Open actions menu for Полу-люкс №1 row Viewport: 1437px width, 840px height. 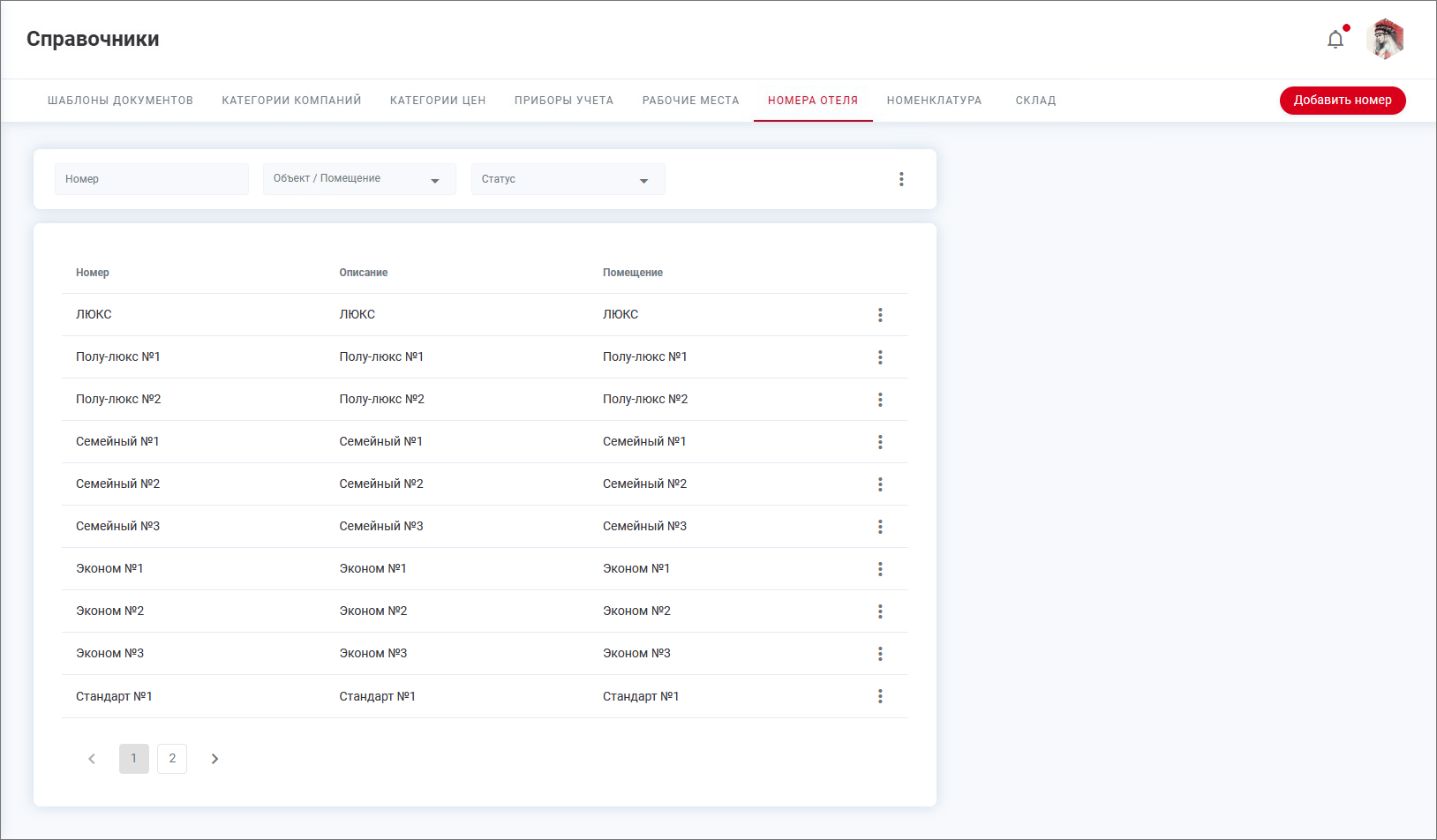880,357
